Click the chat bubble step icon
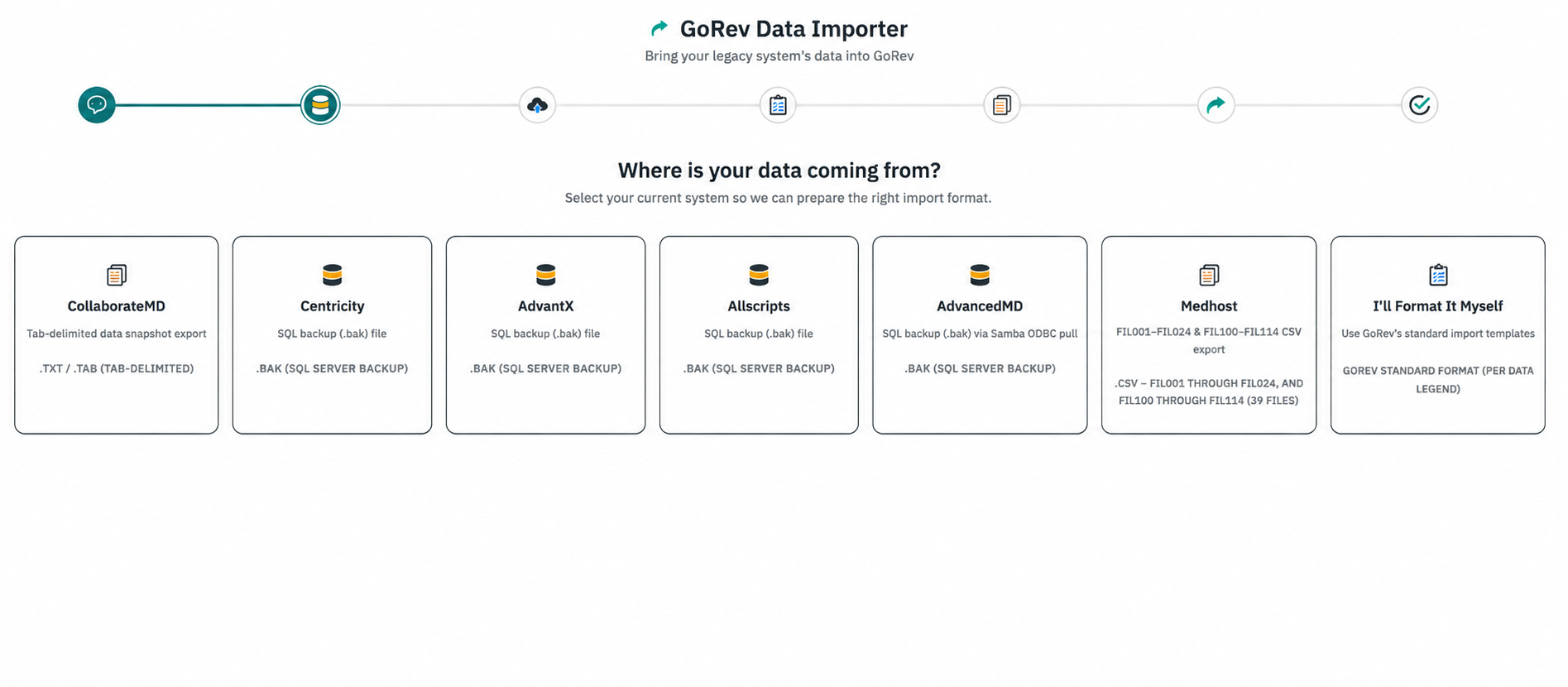Image resolution: width=1568 pixels, height=687 pixels. (97, 105)
